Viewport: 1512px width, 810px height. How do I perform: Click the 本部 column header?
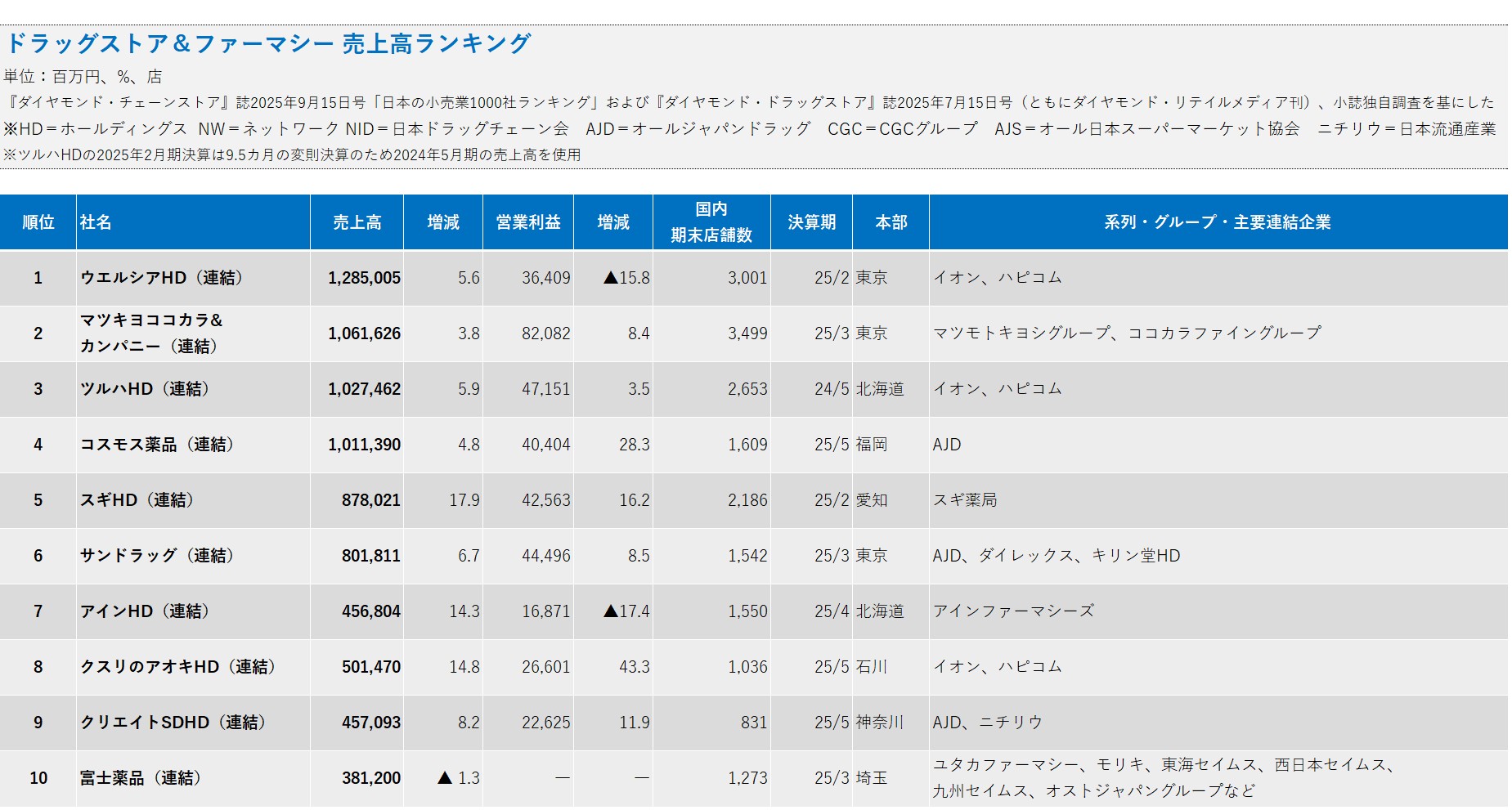pos(891,222)
